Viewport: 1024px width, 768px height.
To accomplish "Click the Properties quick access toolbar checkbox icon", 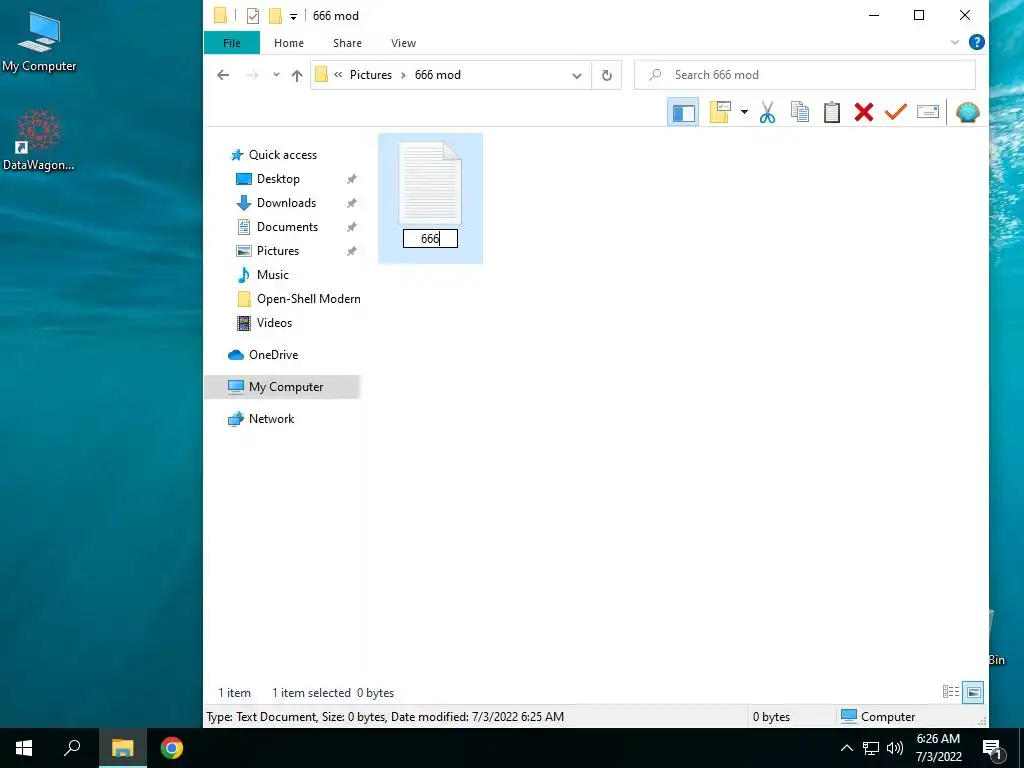I will pos(253,16).
